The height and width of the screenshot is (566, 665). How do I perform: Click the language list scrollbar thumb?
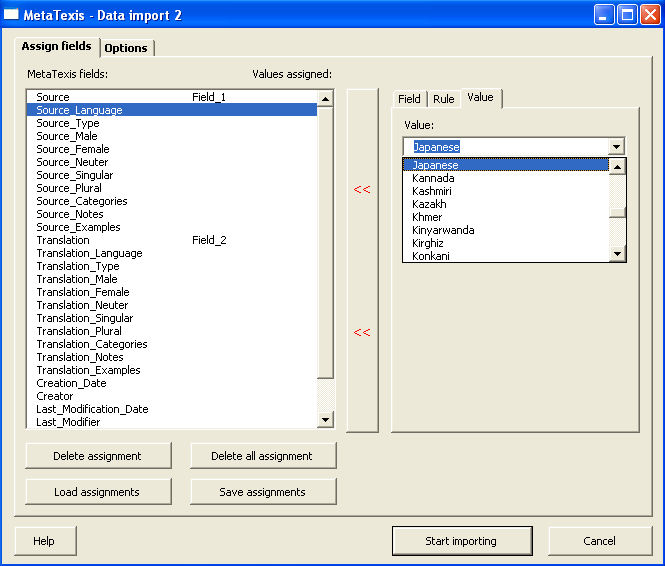(617, 212)
